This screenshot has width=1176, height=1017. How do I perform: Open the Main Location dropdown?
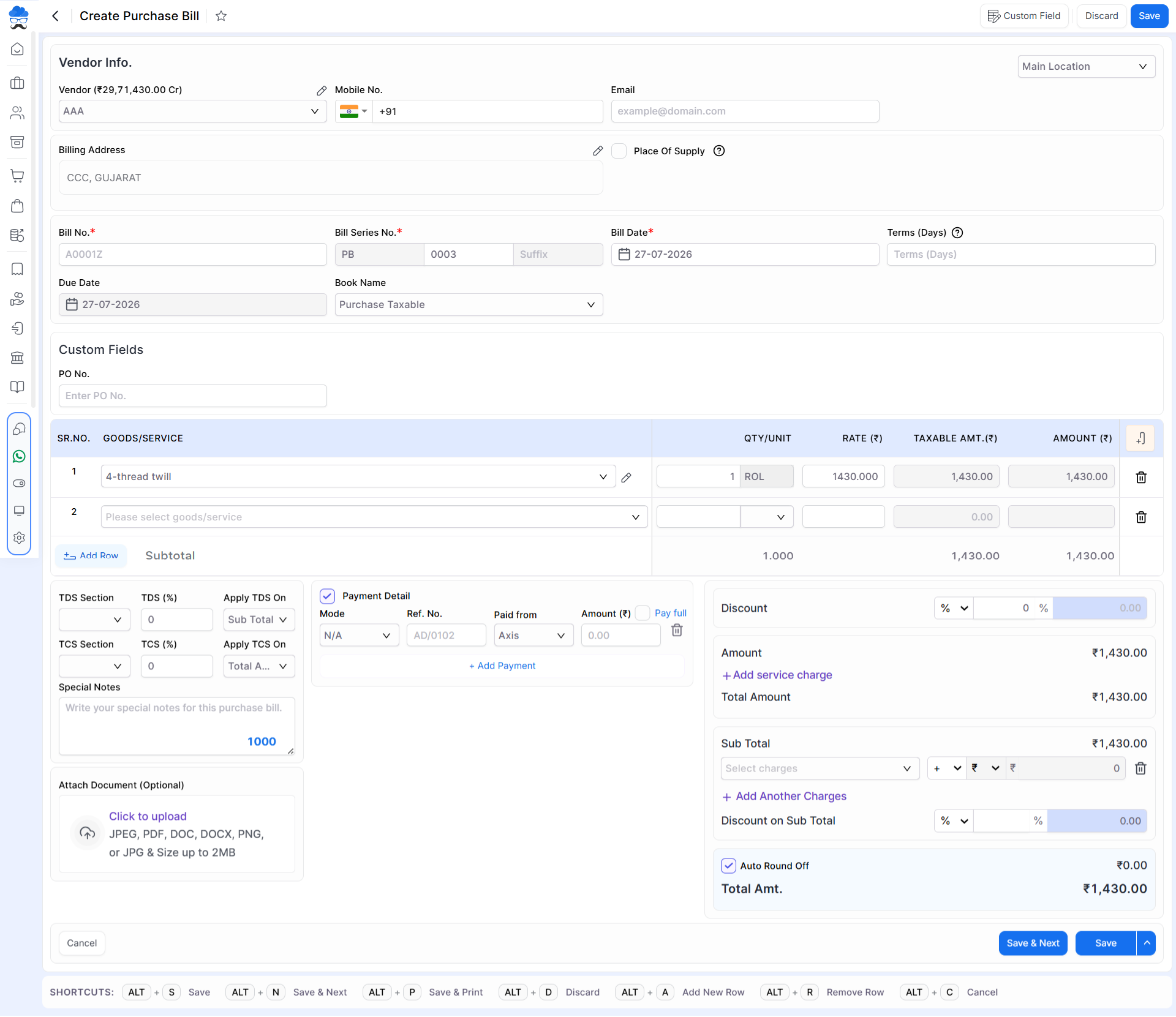coord(1086,66)
